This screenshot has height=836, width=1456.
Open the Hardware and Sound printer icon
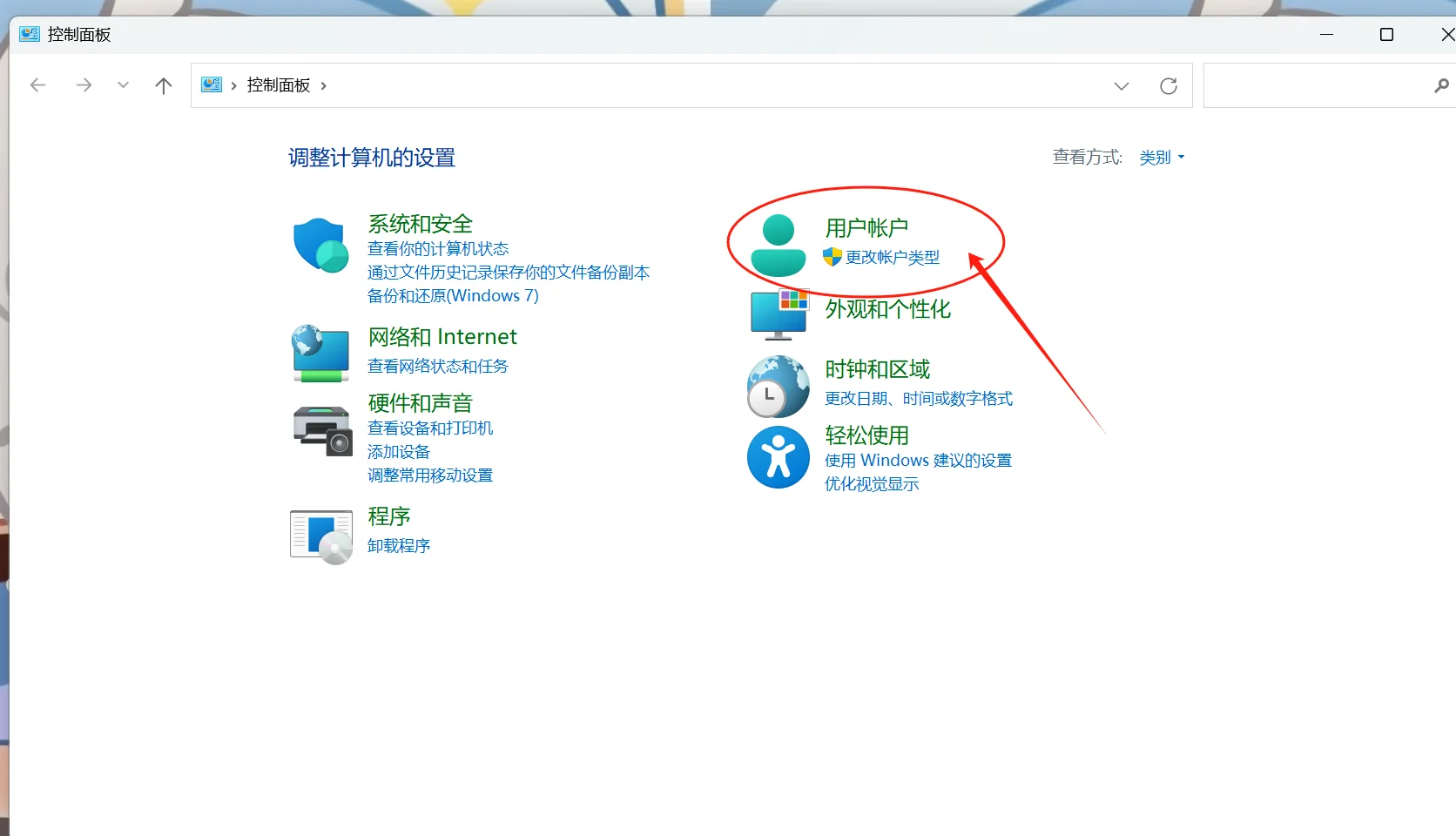[x=321, y=430]
